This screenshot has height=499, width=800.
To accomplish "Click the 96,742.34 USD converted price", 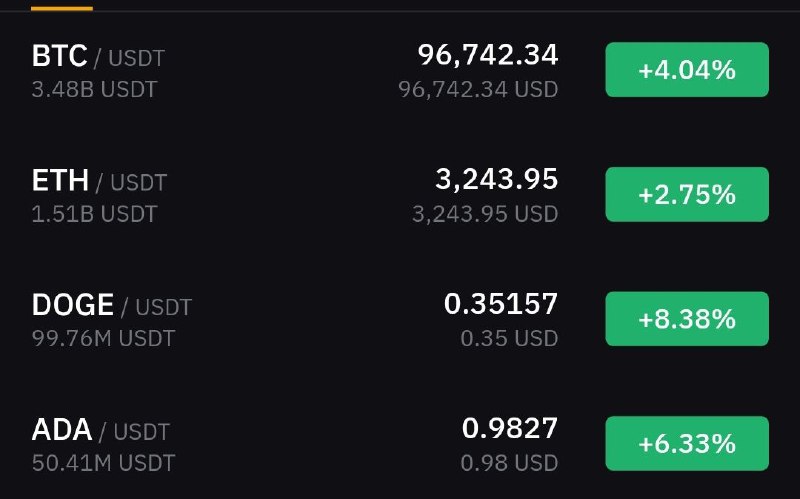I will pyautogui.click(x=478, y=90).
